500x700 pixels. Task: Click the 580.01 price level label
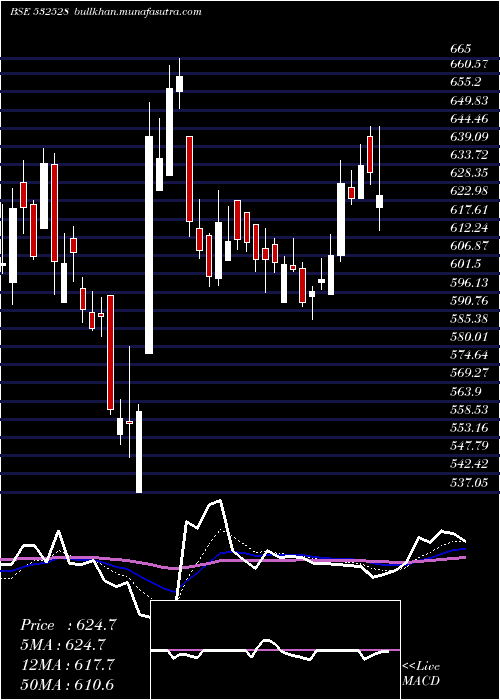point(469,337)
